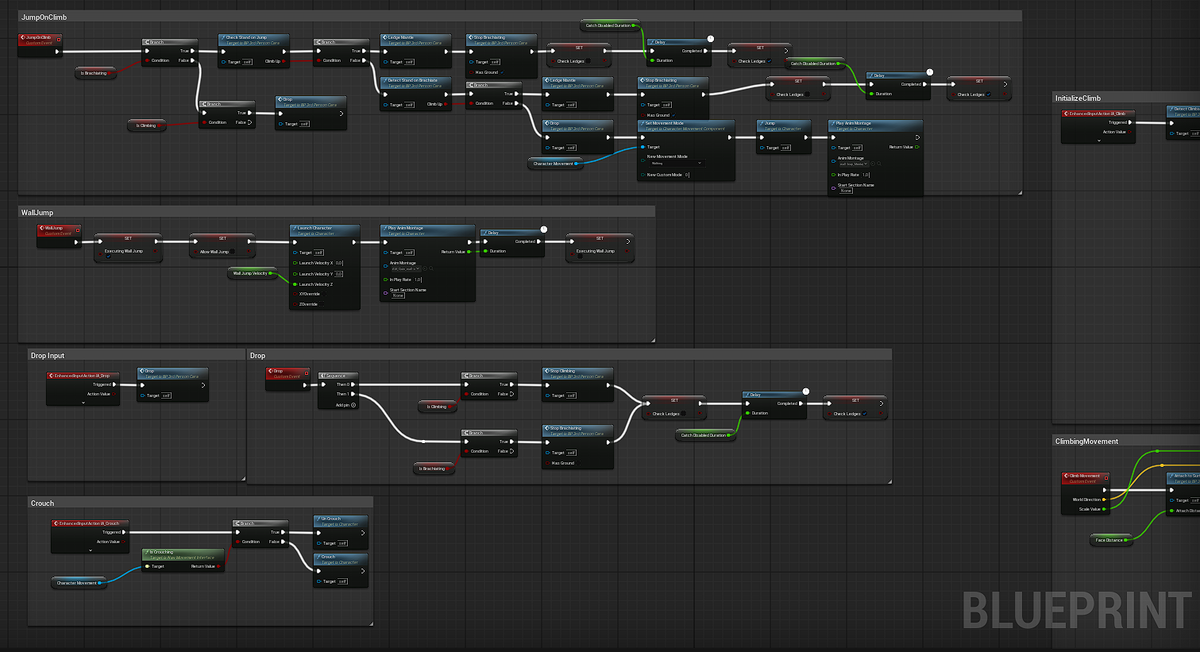The height and width of the screenshot is (652, 1200).
Task: Click the clock icon on WallJump's Delay node
Action: pyautogui.click(x=544, y=228)
